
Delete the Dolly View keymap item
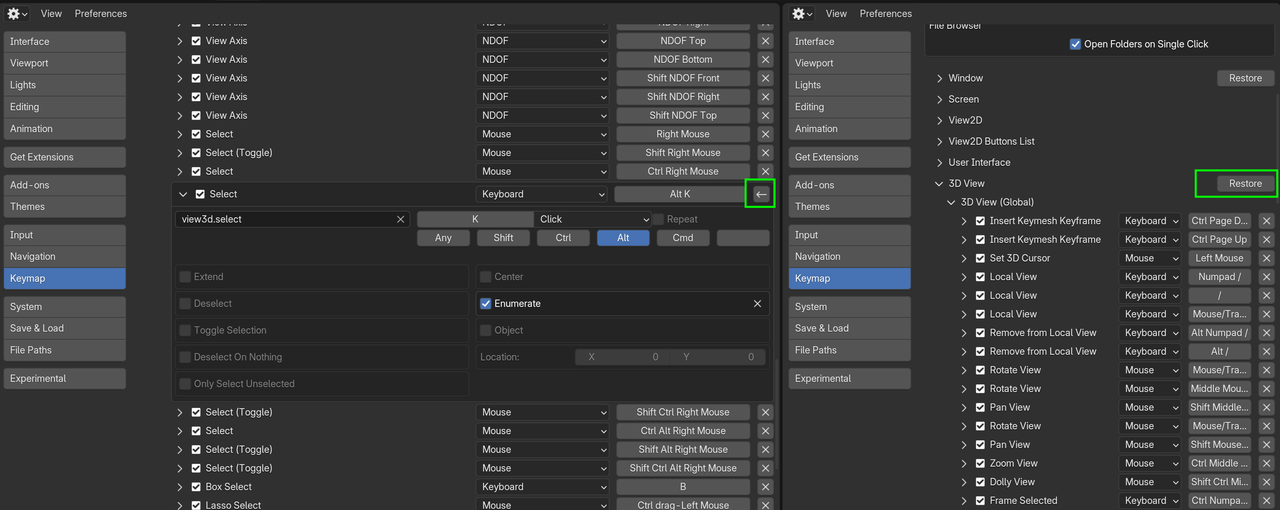[1266, 482]
